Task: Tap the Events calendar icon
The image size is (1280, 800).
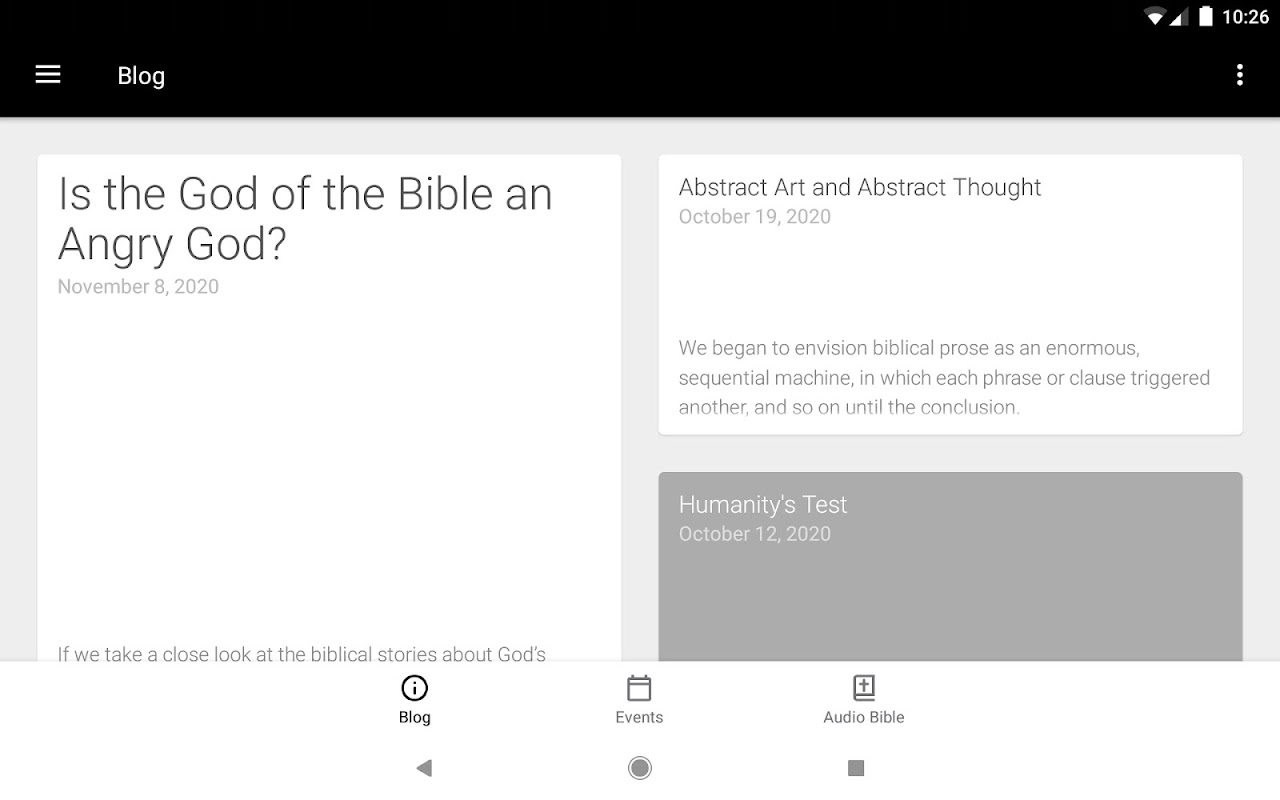Action: 639,688
